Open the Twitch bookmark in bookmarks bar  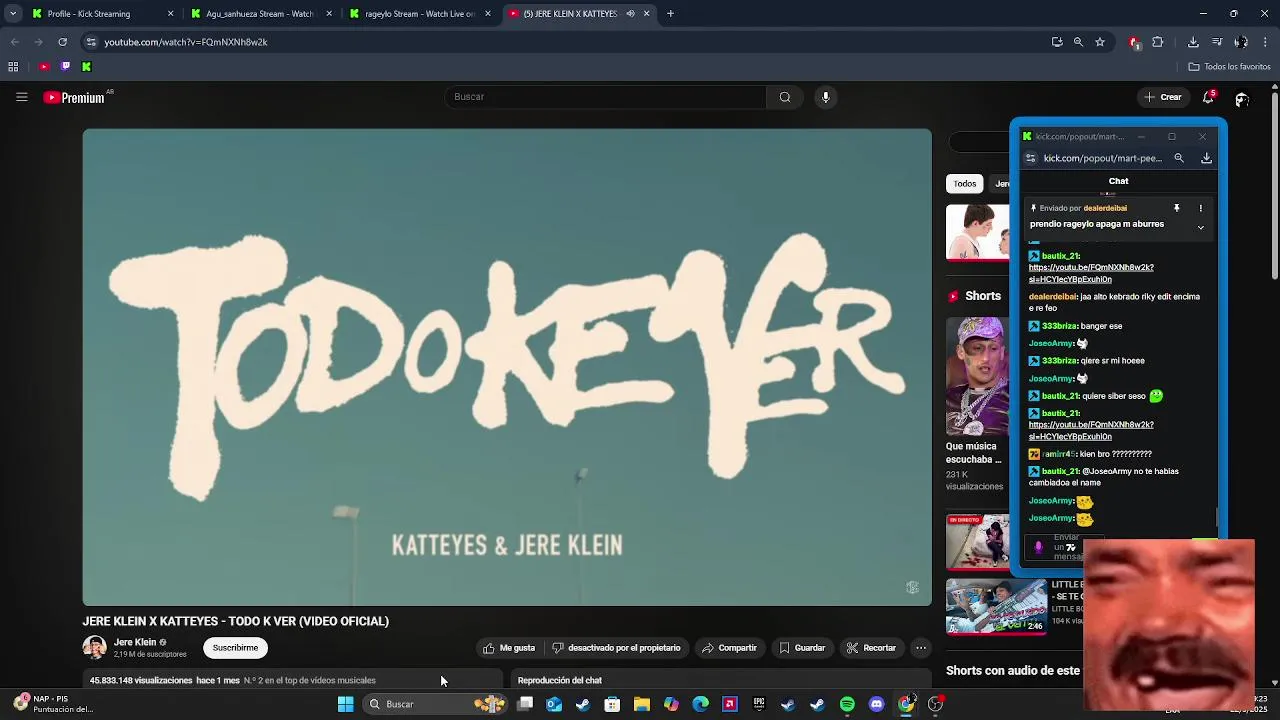point(65,67)
